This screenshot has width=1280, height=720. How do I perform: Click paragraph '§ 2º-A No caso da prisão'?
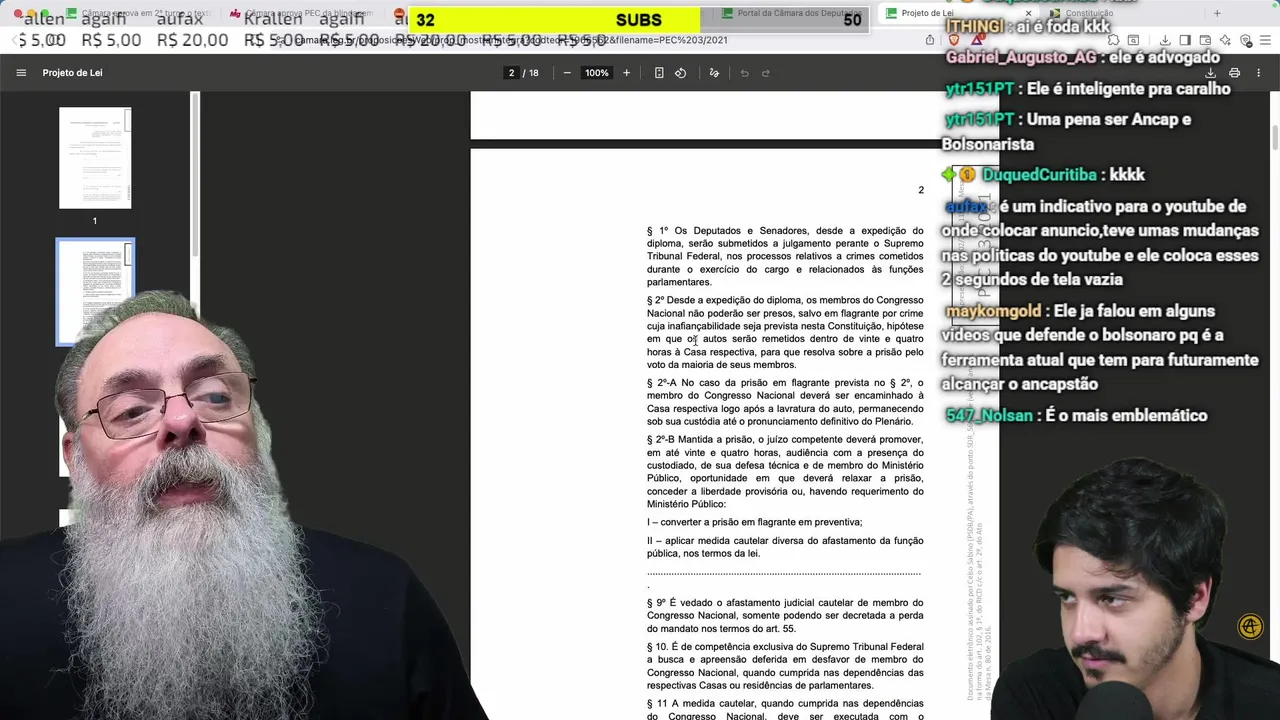[x=785, y=402]
